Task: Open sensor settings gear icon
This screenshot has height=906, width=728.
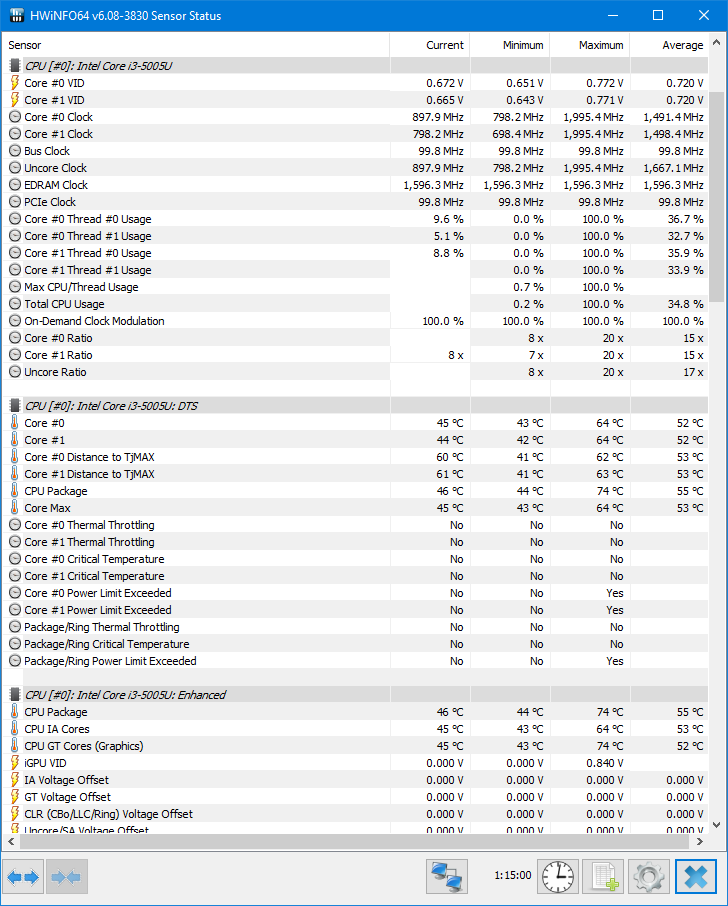Action: (x=649, y=877)
